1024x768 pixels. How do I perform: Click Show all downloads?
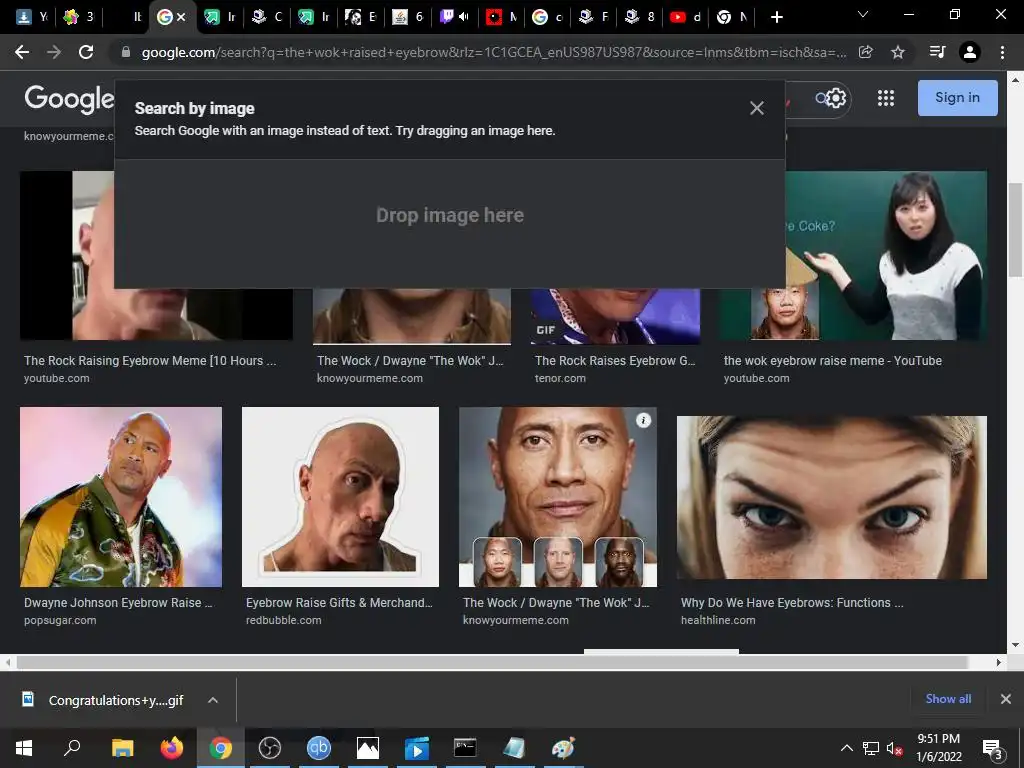pos(948,699)
